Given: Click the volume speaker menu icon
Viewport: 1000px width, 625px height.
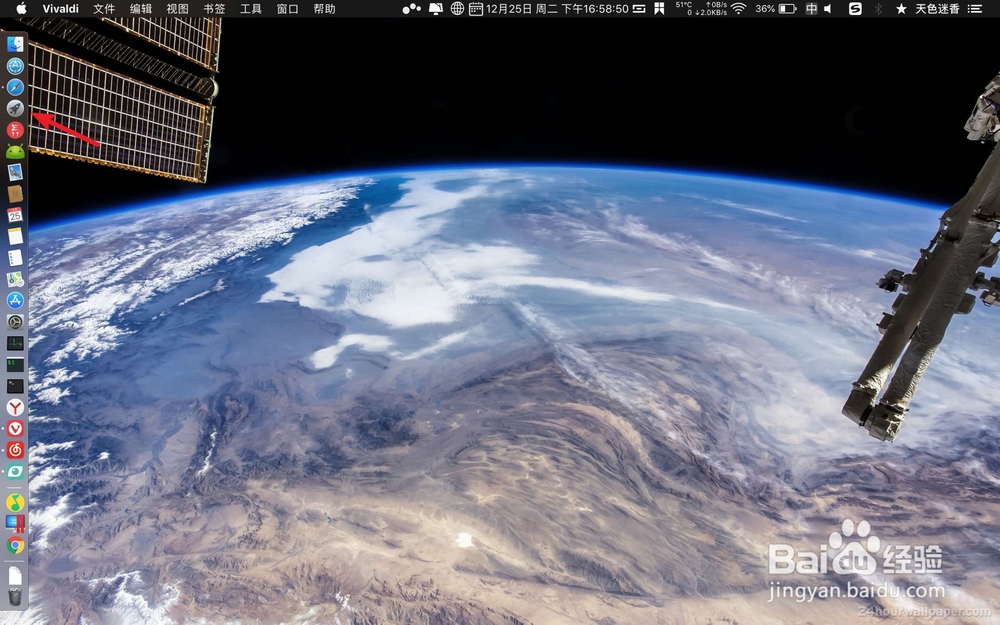Looking at the screenshot, I should pyautogui.click(x=828, y=9).
